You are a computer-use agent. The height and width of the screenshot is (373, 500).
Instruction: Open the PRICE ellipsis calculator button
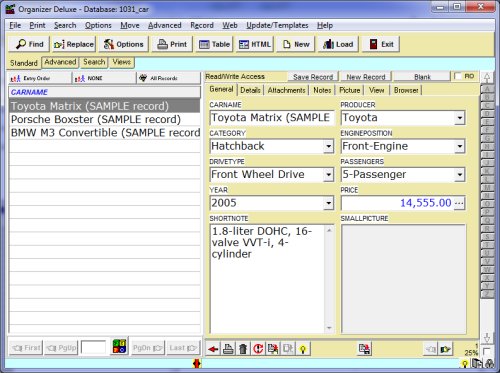click(459, 203)
